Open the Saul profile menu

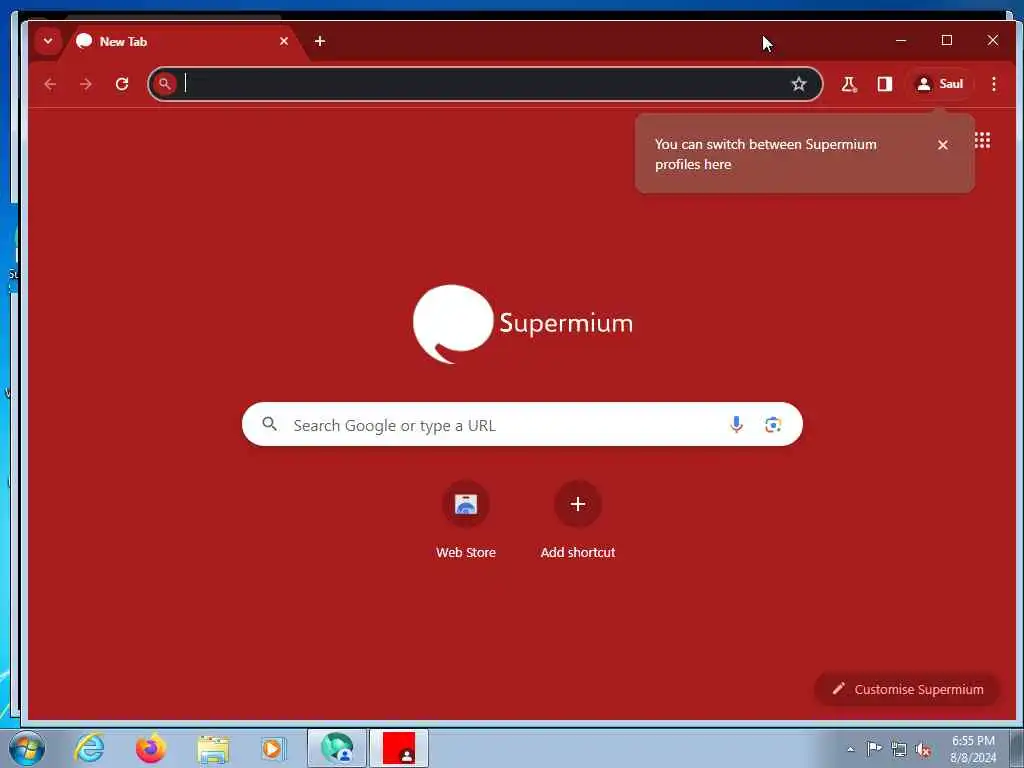[940, 84]
